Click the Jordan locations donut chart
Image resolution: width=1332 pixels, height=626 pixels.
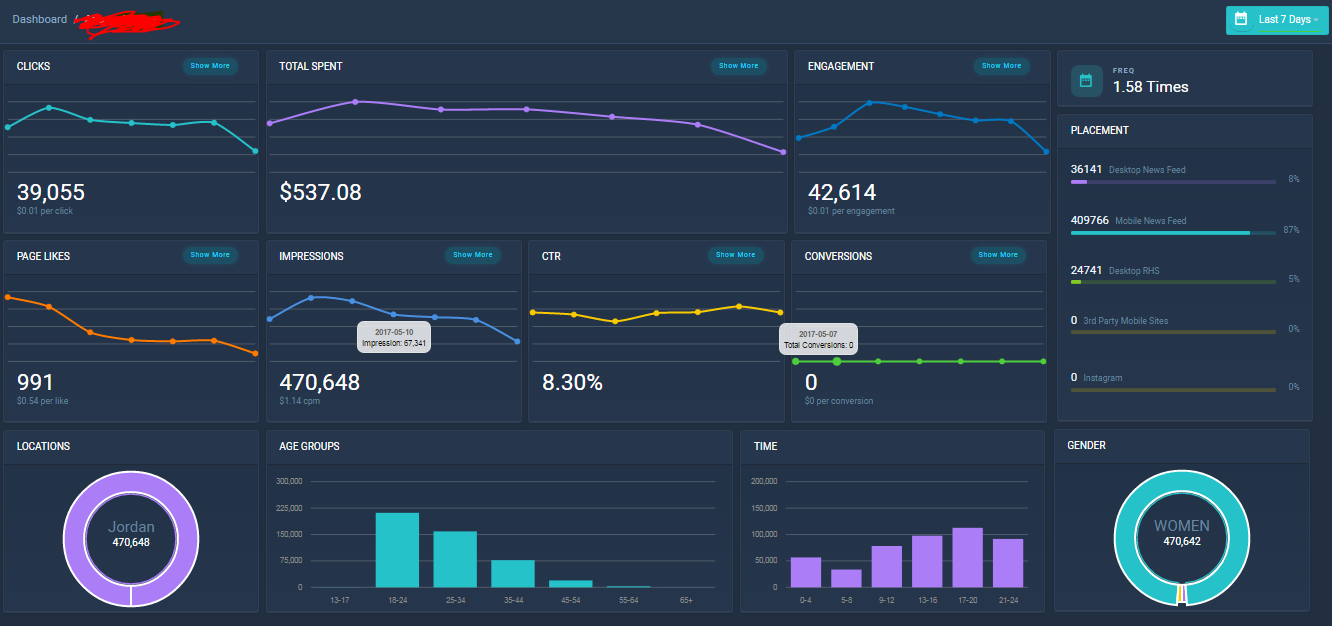pos(132,539)
